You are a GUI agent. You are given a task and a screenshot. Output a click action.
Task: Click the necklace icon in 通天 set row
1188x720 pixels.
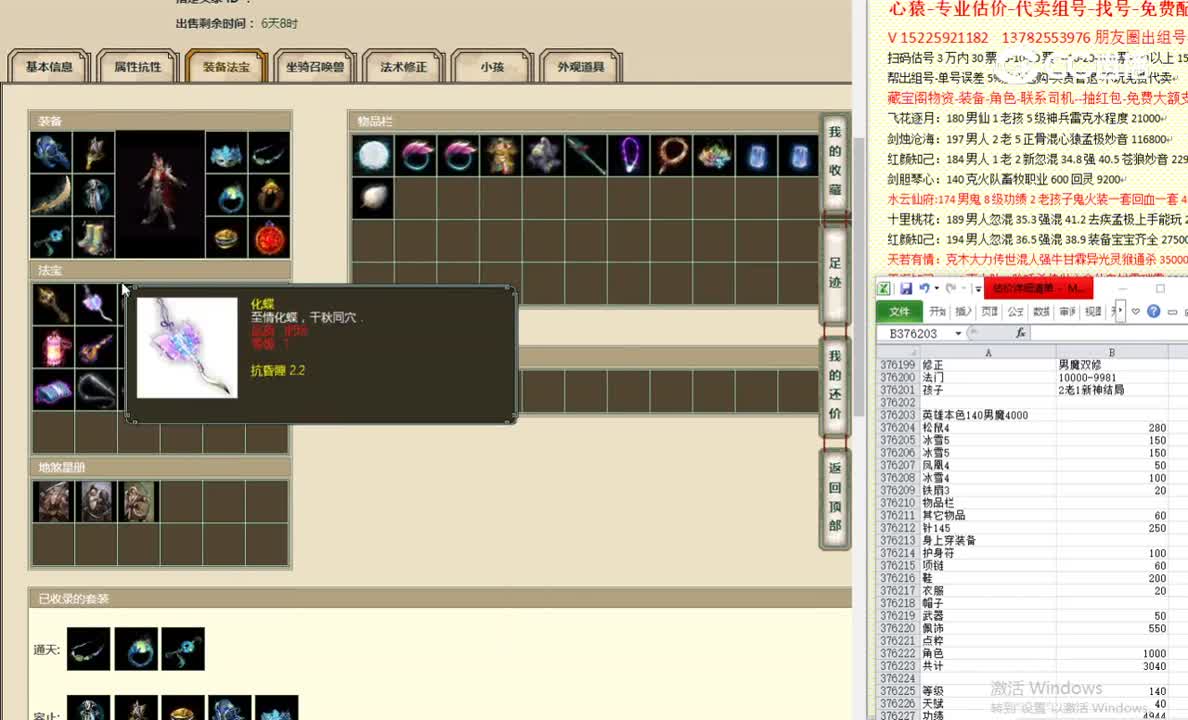click(88, 648)
